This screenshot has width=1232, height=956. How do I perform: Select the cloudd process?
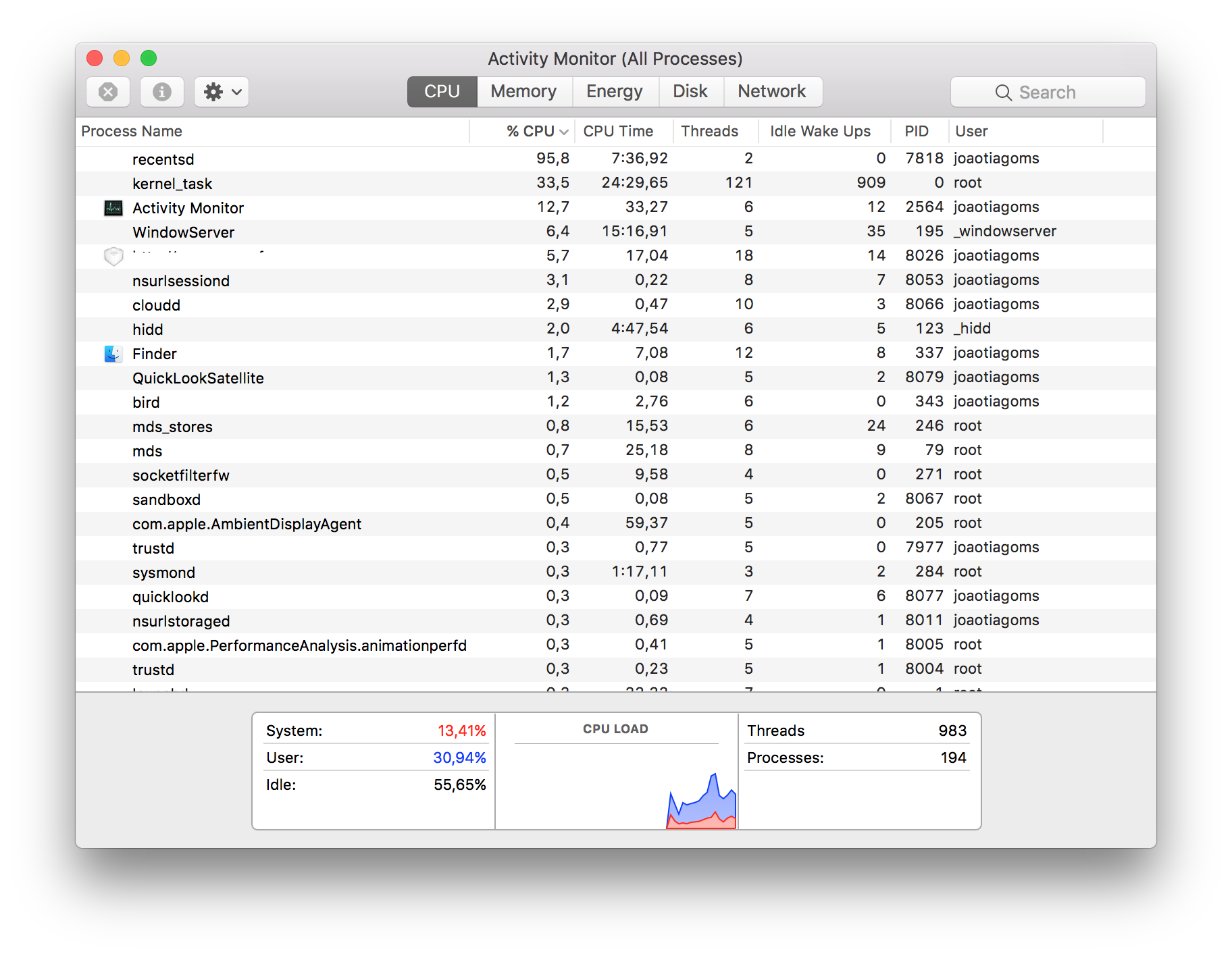pos(156,305)
